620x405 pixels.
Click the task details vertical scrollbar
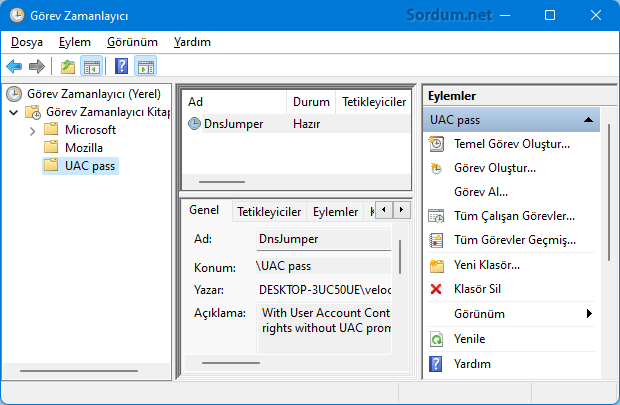[x=400, y=257]
